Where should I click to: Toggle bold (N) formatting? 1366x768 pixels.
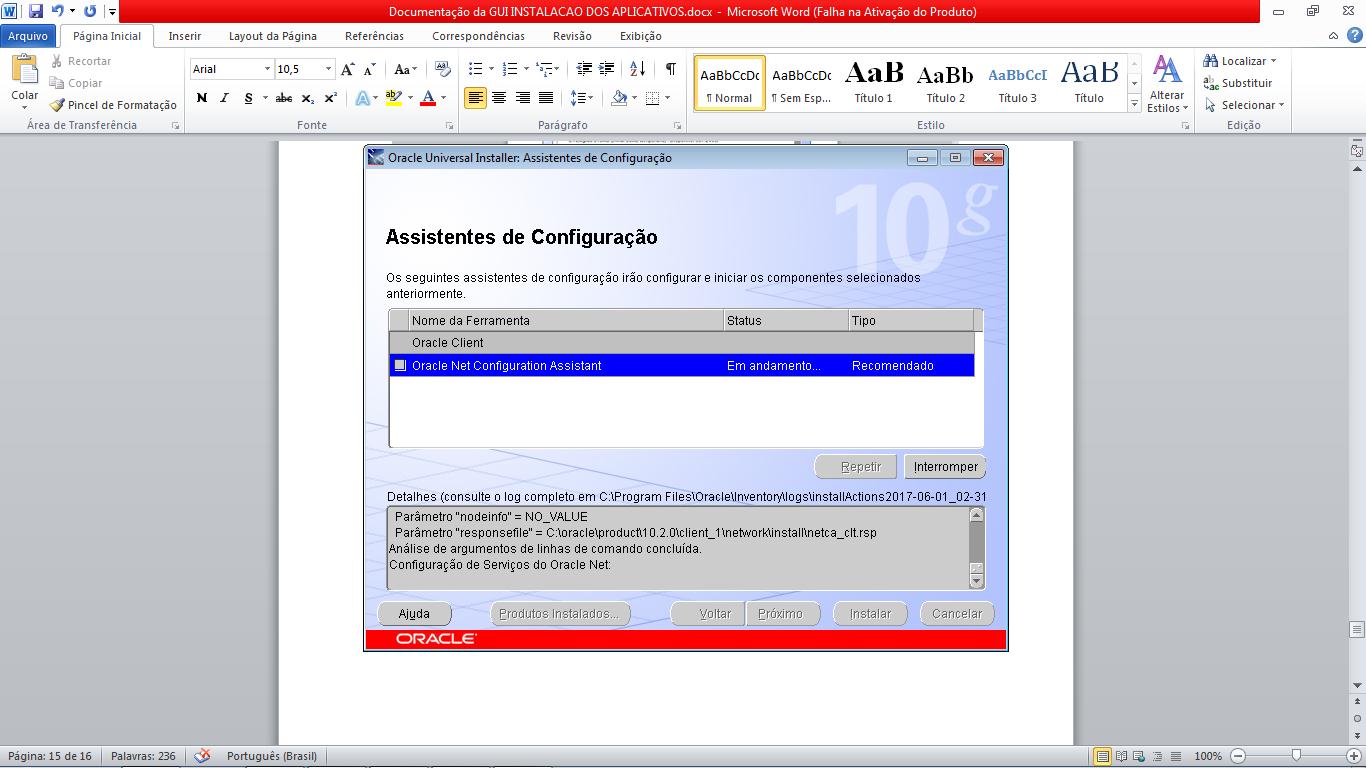pos(202,98)
